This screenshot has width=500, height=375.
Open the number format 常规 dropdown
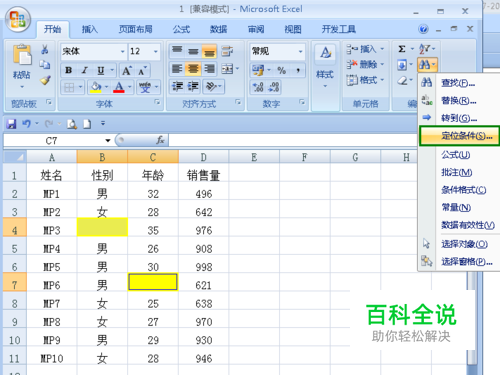[300, 51]
